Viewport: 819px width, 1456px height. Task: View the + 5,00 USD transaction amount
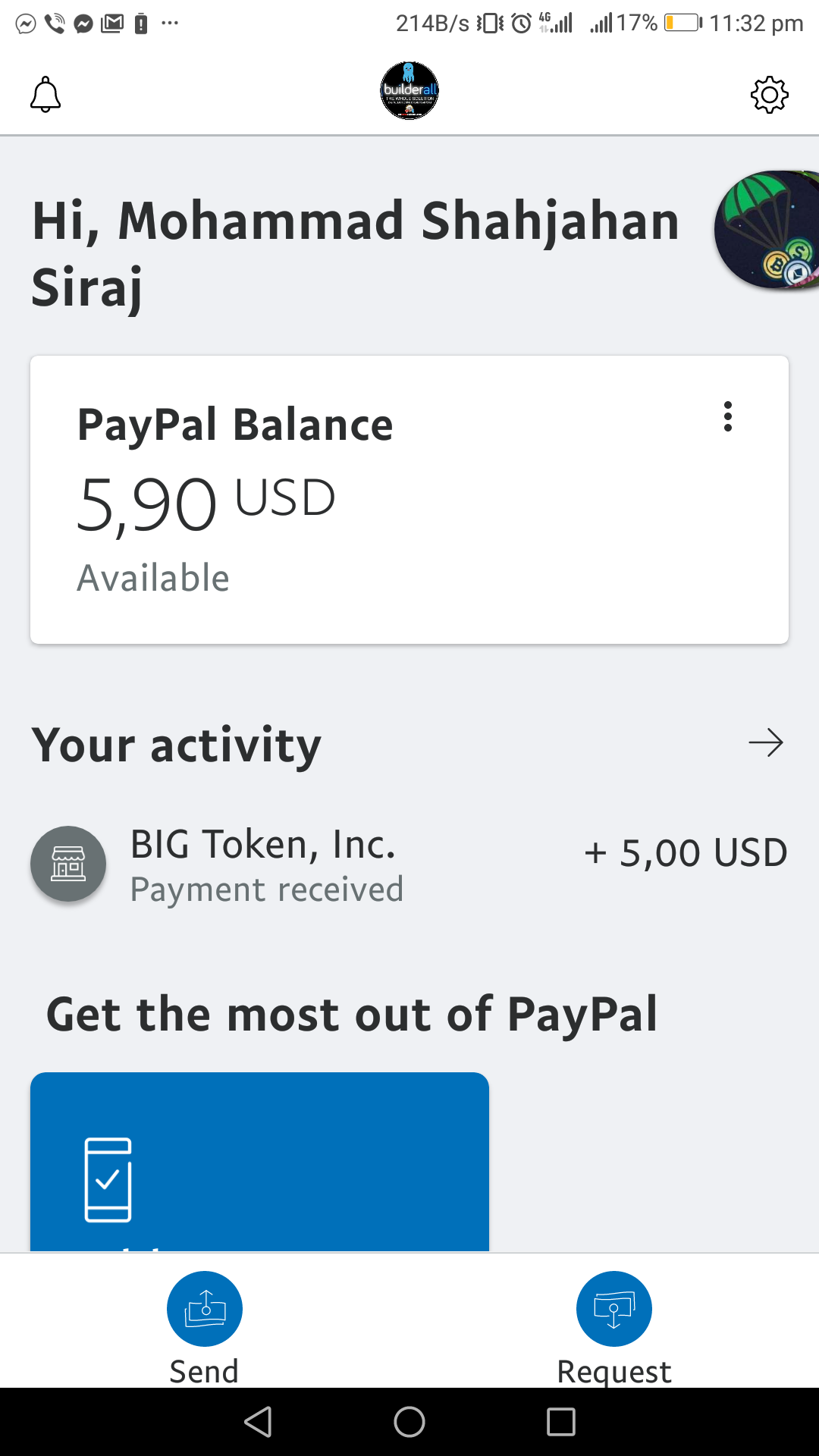click(x=686, y=853)
